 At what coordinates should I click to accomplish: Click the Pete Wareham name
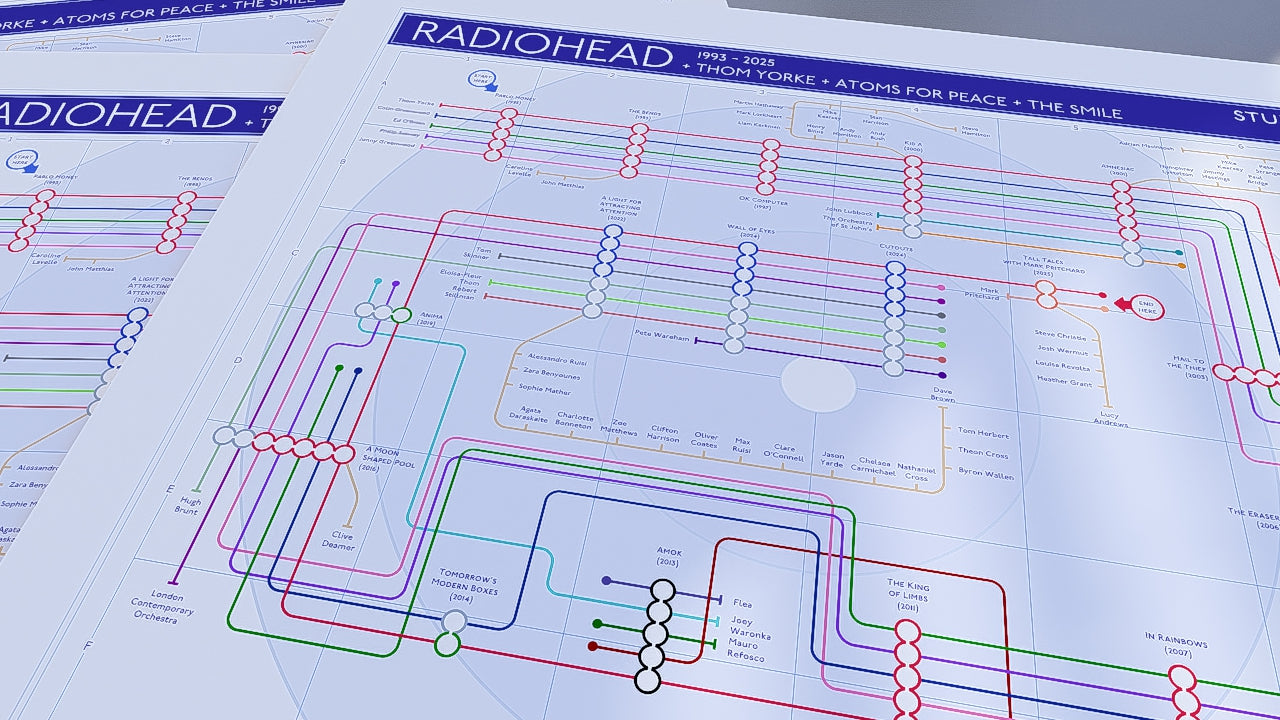pyautogui.click(x=661, y=337)
